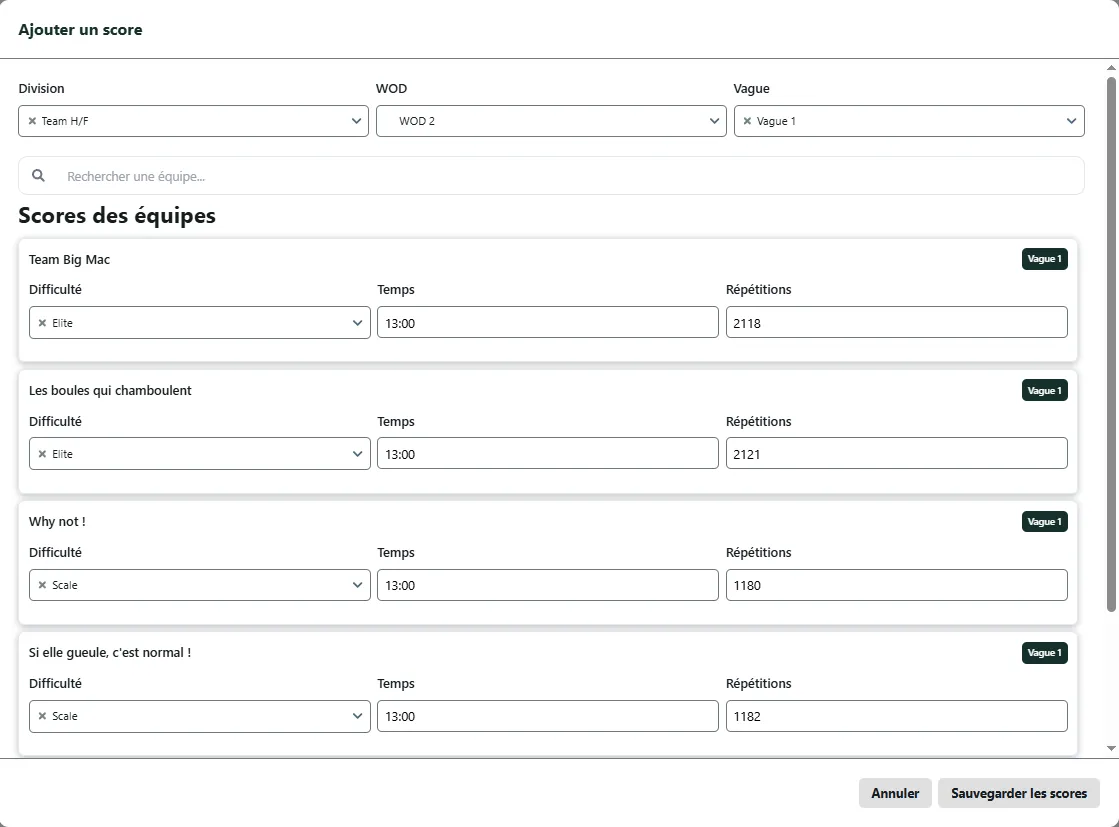Click the scrollbar down arrow

1111,748
